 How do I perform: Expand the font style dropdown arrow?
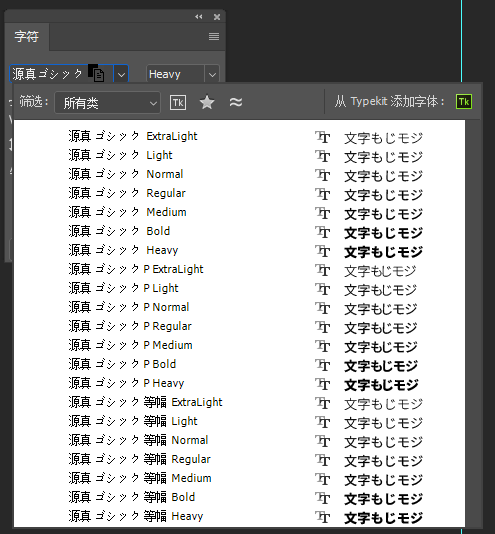click(x=212, y=74)
